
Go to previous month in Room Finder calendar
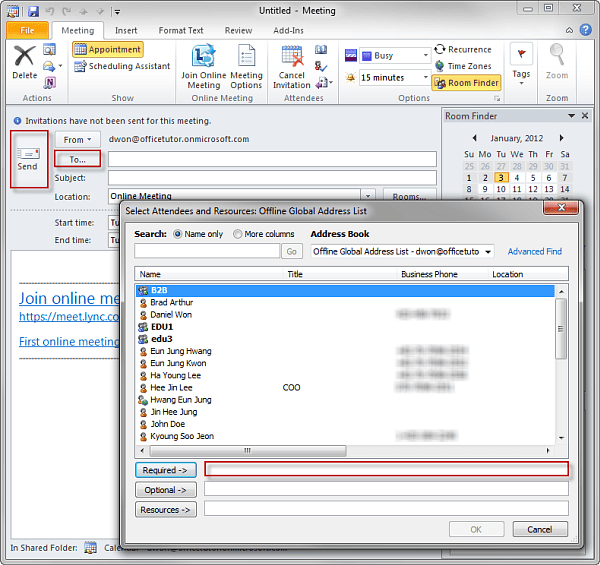(x=474, y=138)
